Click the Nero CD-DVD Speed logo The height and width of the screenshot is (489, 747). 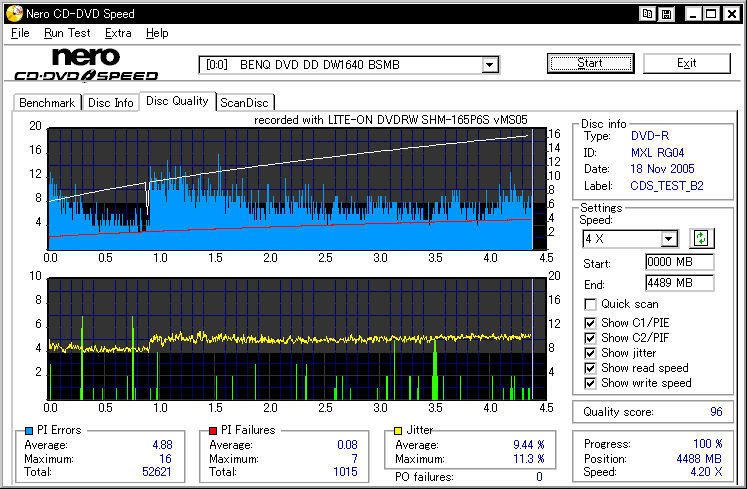[86, 64]
